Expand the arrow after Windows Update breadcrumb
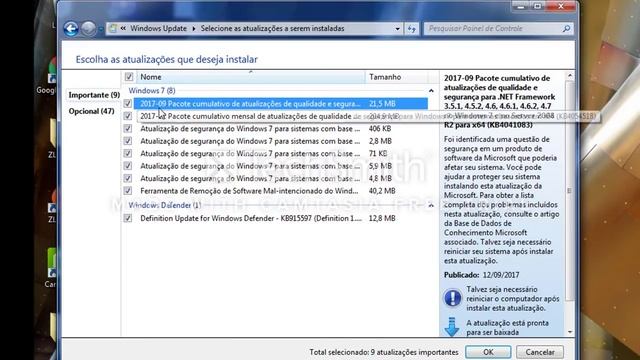This screenshot has width=640, height=360. point(193,29)
